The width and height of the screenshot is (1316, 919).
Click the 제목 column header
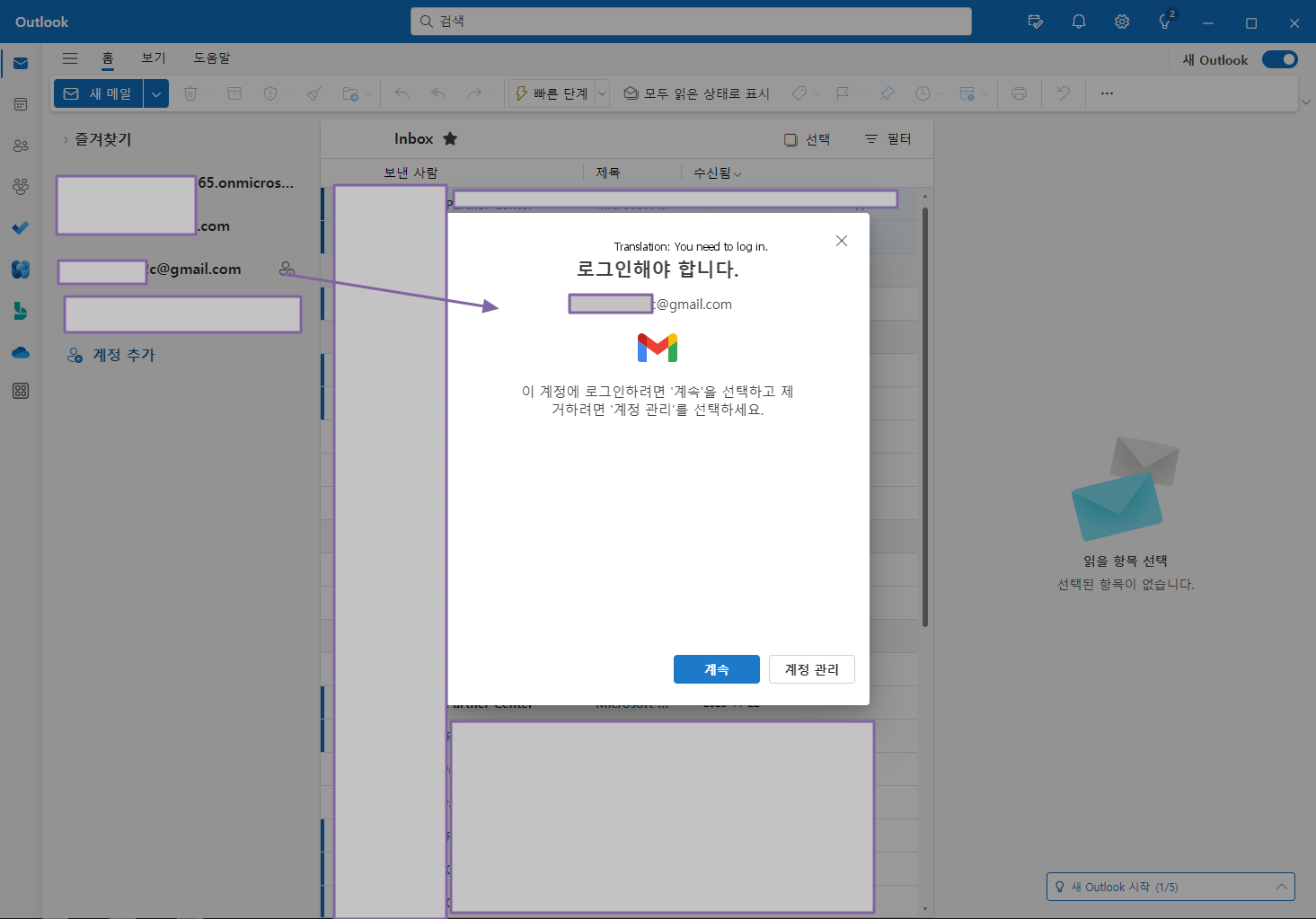pos(608,172)
